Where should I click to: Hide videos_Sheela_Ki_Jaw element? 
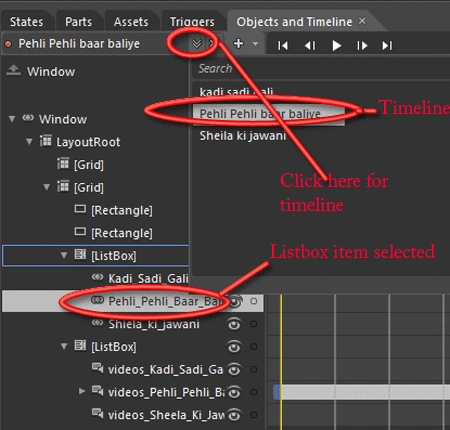(234, 415)
